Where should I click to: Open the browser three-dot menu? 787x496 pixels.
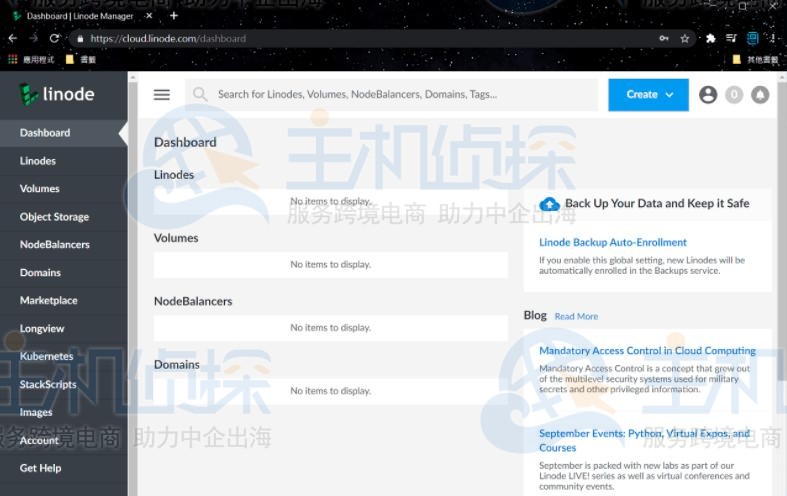pos(772,38)
